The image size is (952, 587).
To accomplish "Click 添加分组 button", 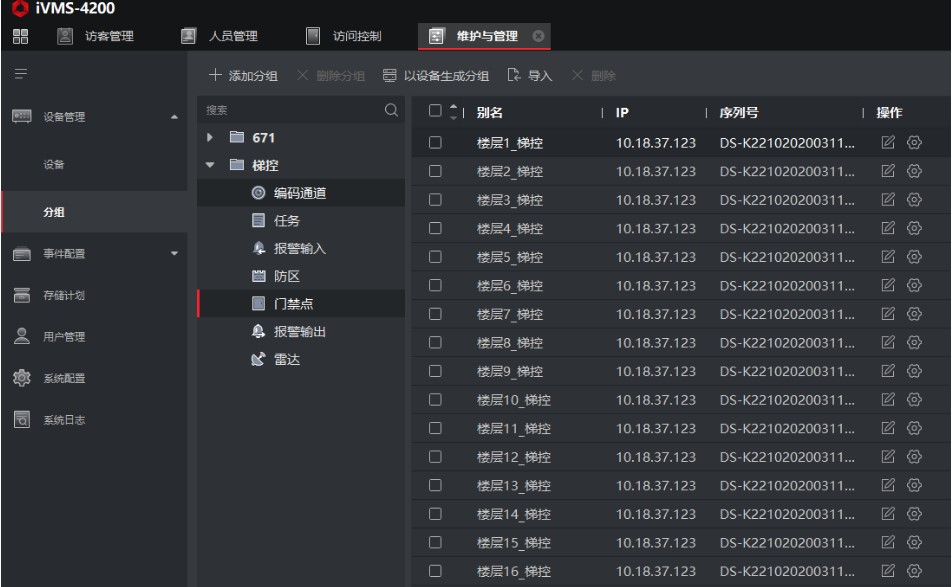I will pyautogui.click(x=243, y=76).
